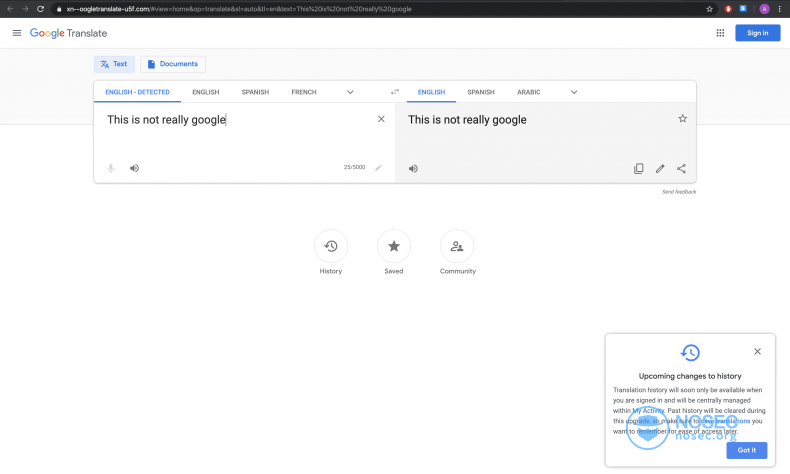Expand more target languages list
Image resolution: width=790 pixels, height=474 pixels.
[x=574, y=92]
